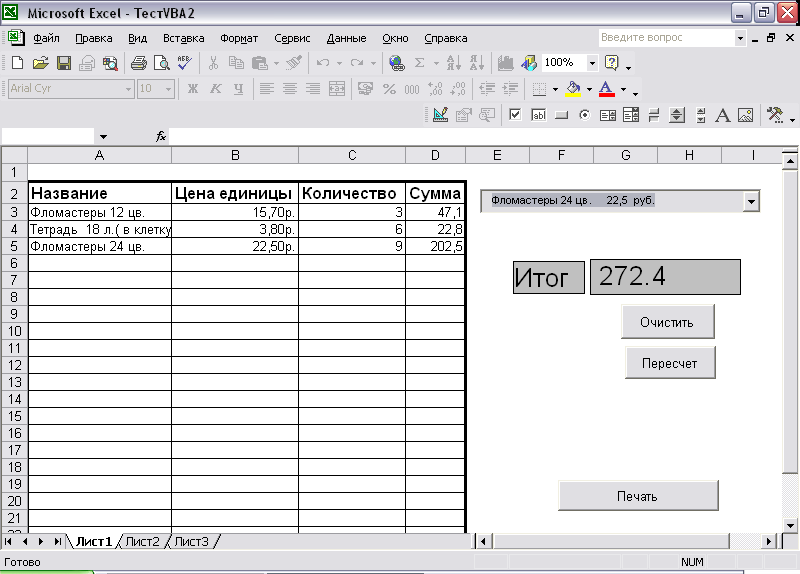Run the Spelling check icon
Viewport: 800px width, 574px height.
[x=184, y=63]
